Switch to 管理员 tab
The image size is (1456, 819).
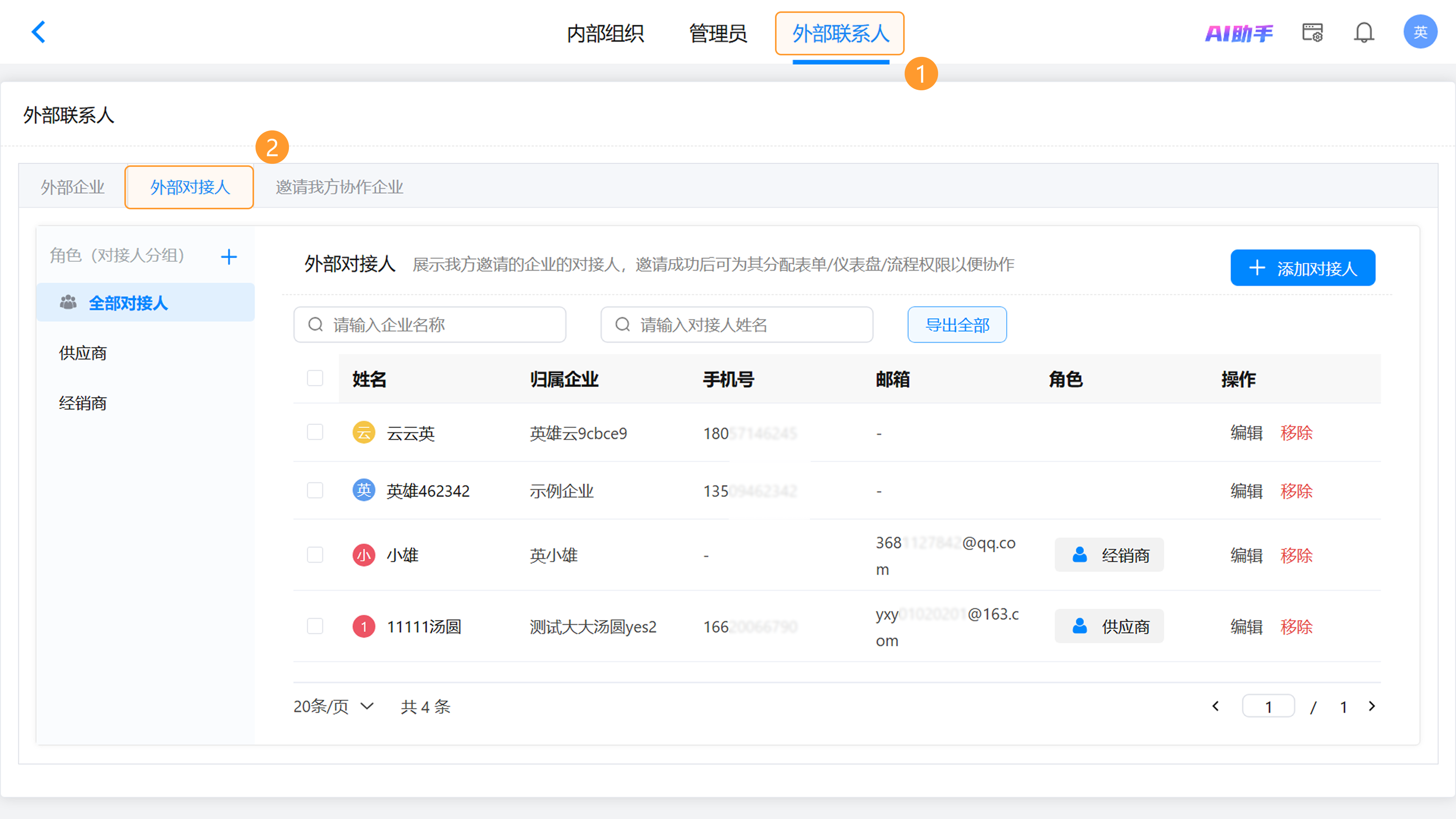[718, 33]
